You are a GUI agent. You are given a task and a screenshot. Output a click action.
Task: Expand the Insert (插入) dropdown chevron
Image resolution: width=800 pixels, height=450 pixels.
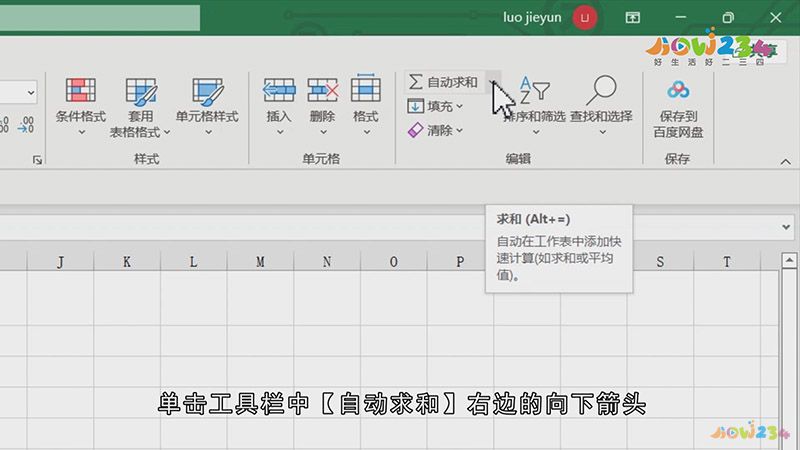(280, 132)
